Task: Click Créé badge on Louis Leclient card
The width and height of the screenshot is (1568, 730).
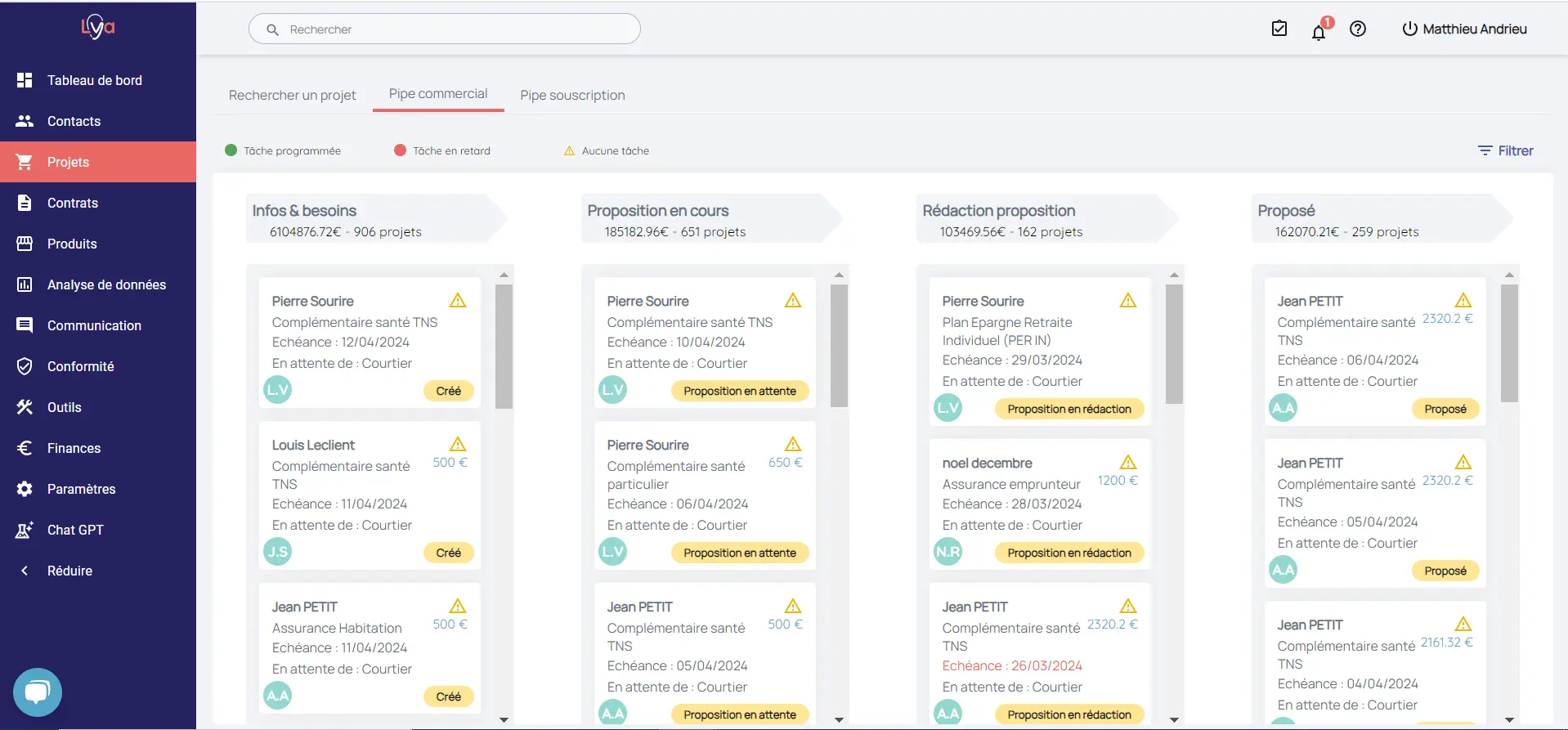Action: [449, 553]
